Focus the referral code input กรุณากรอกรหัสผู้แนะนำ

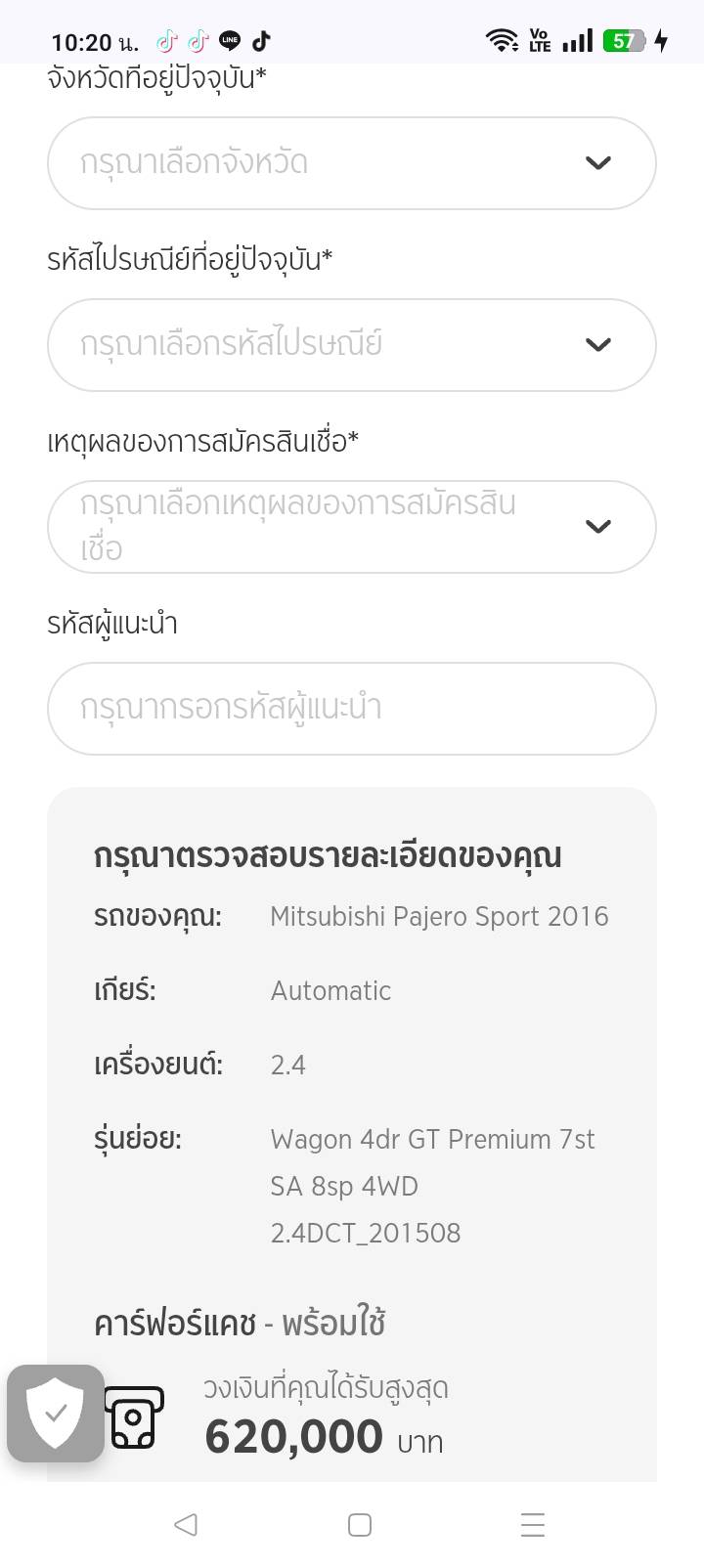(x=351, y=709)
